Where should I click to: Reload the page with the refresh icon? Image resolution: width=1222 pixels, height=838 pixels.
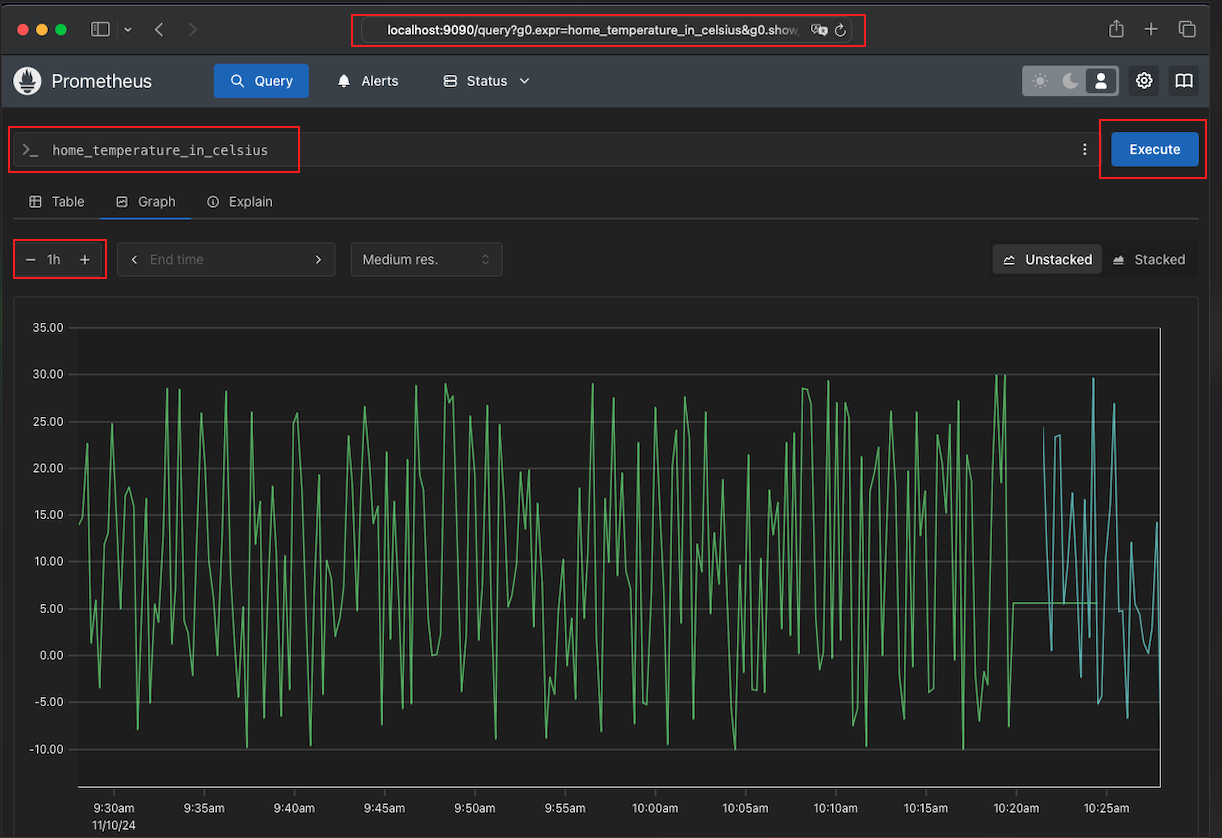[x=840, y=30]
